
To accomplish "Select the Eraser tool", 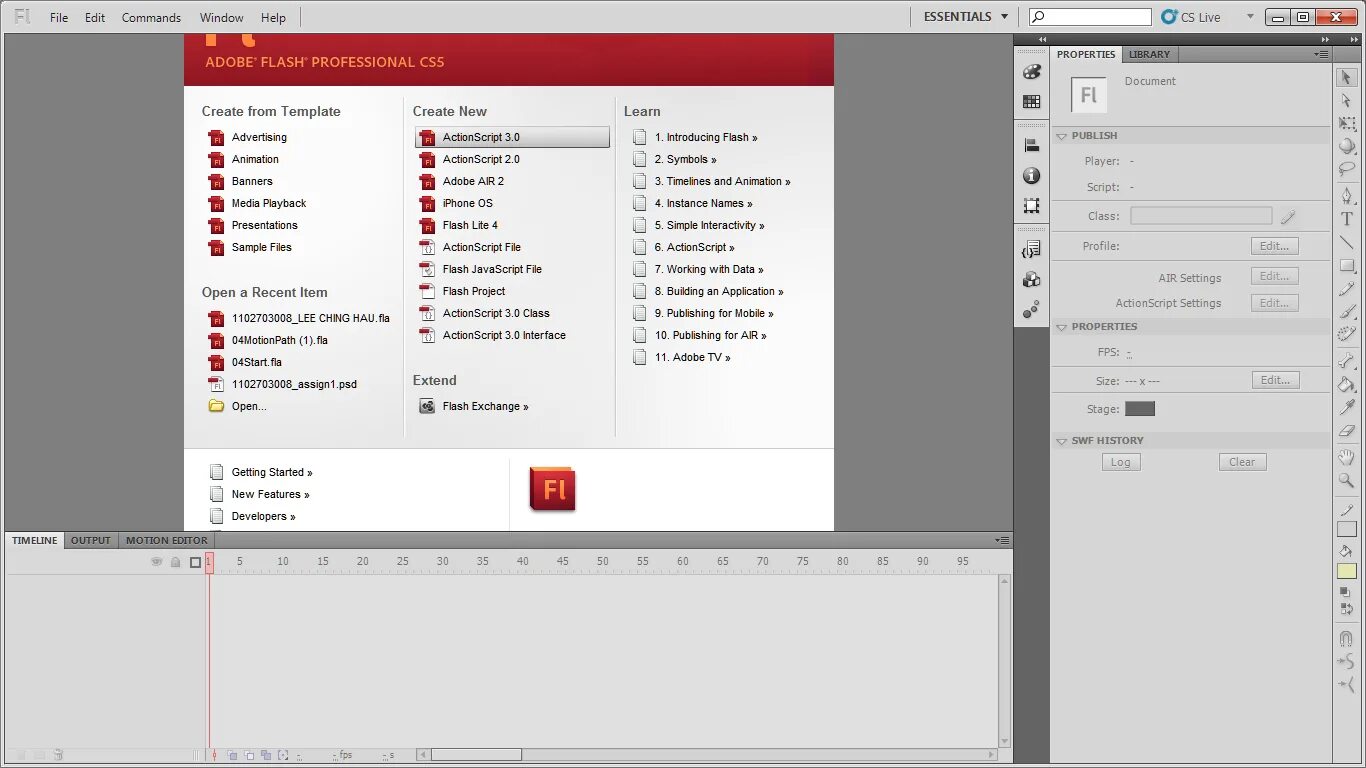I will [1347, 431].
